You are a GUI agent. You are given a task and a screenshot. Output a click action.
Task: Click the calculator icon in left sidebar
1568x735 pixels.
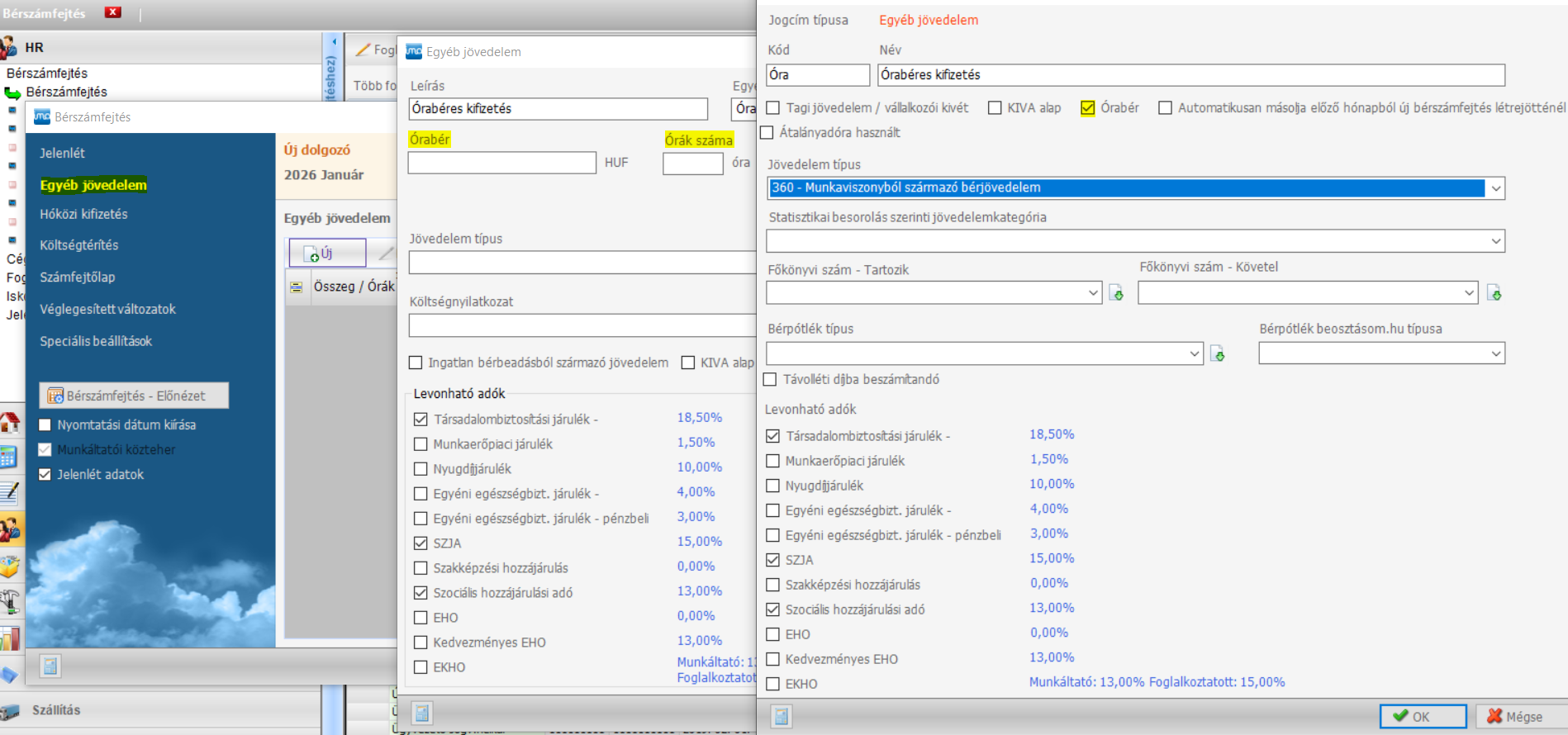tap(8, 457)
